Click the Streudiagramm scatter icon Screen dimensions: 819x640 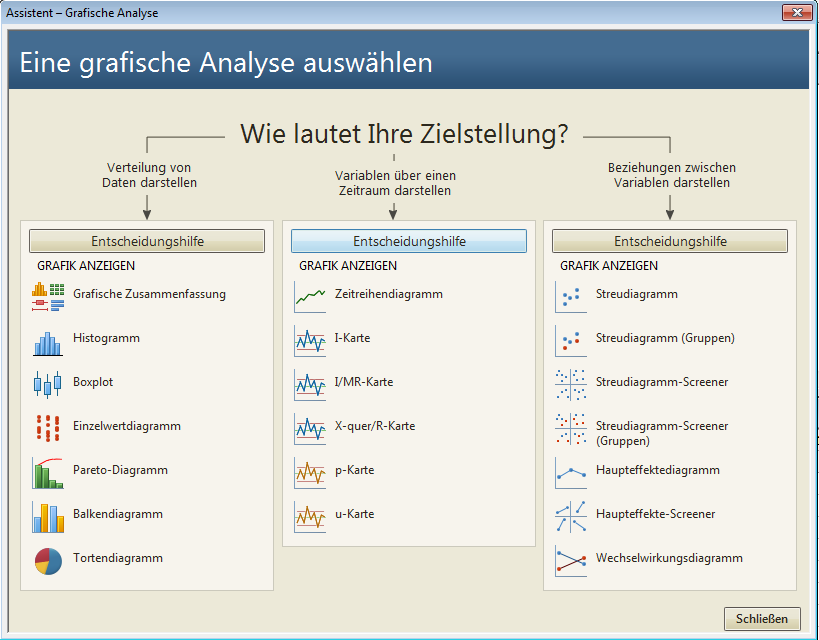click(571, 297)
